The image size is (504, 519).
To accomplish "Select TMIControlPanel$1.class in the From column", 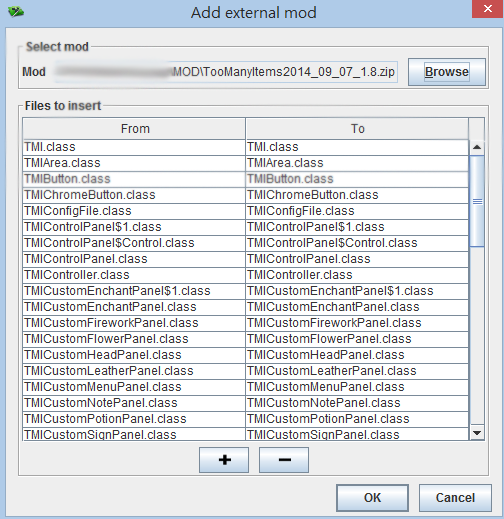I will pos(134,227).
